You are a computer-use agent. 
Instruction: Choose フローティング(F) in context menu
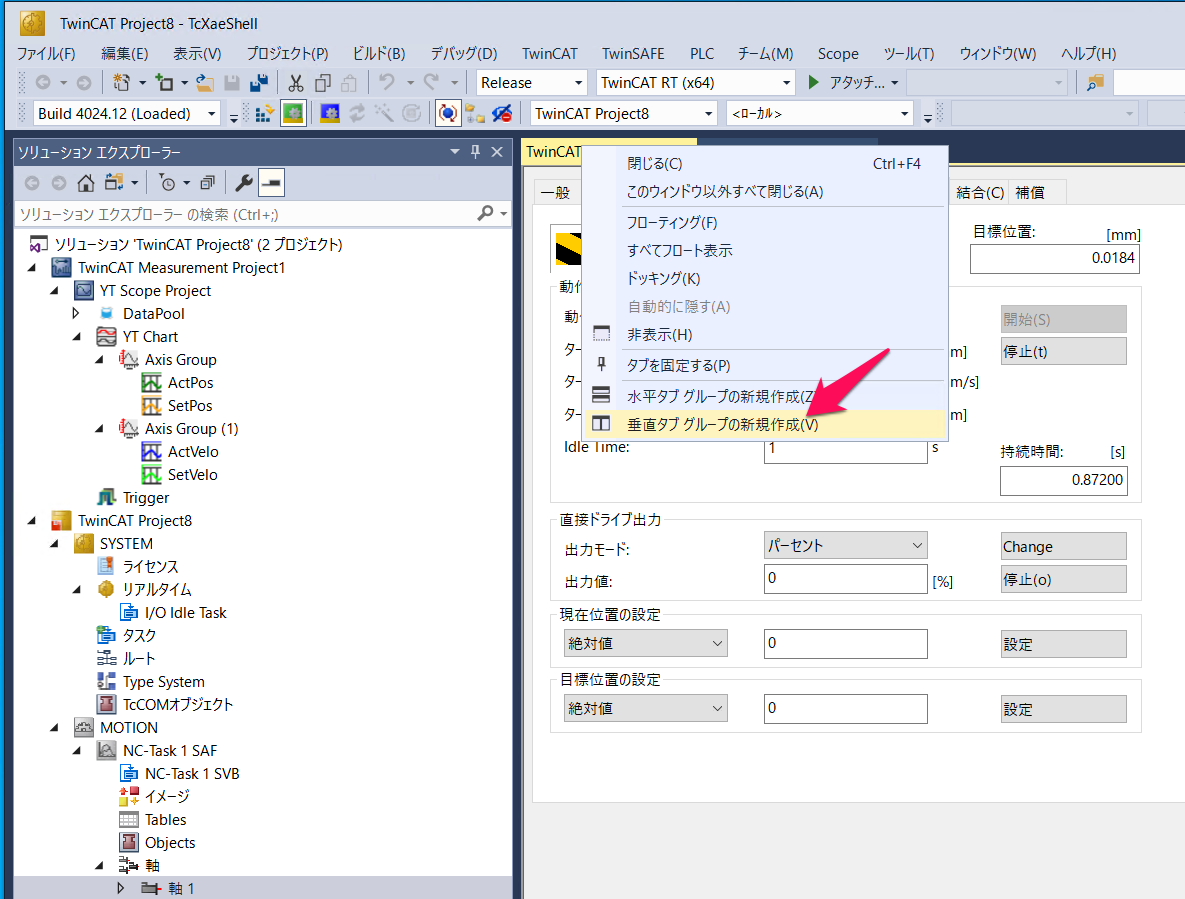(765, 223)
